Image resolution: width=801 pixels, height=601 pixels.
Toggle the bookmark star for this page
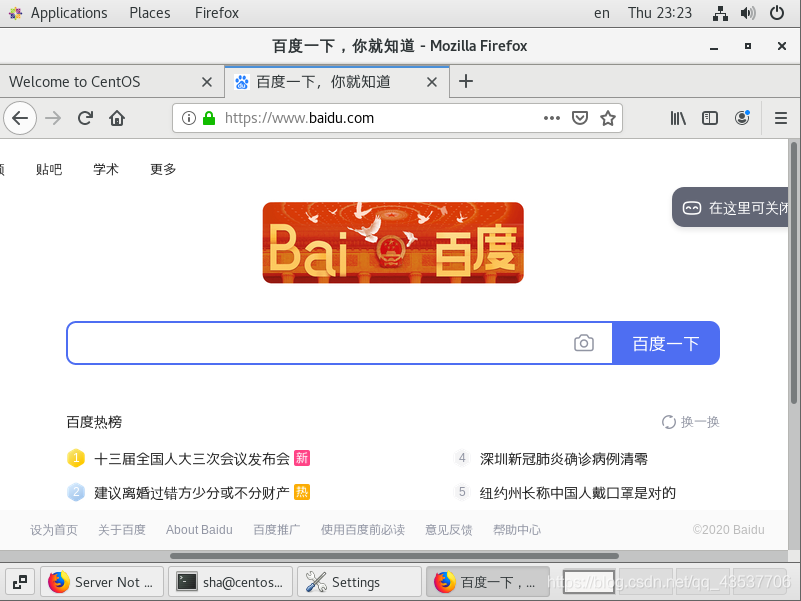click(x=608, y=117)
